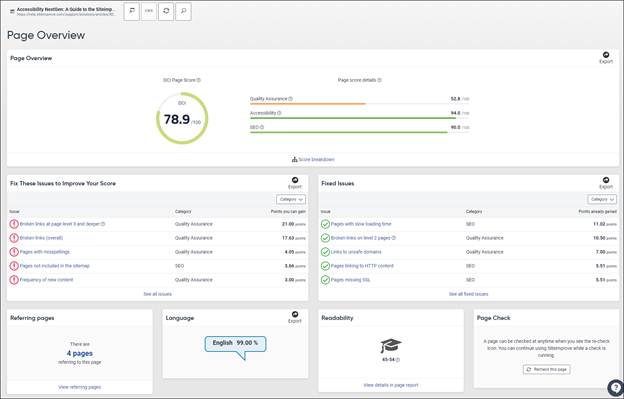Click info icon next to Page score details
The image size is (624, 399).
(x=379, y=80)
